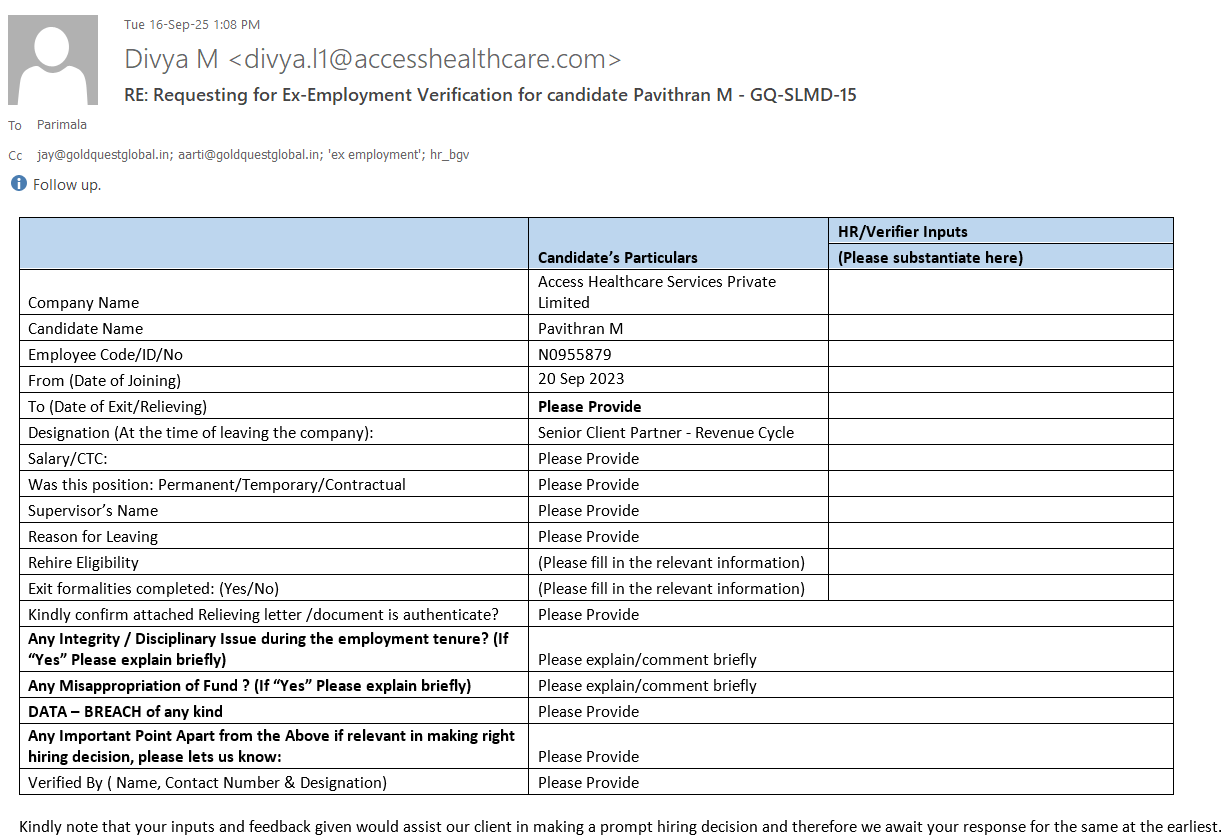The width and height of the screenshot is (1227, 840).
Task: Click explain/comment text in the Integrity row
Action: [x=647, y=659]
